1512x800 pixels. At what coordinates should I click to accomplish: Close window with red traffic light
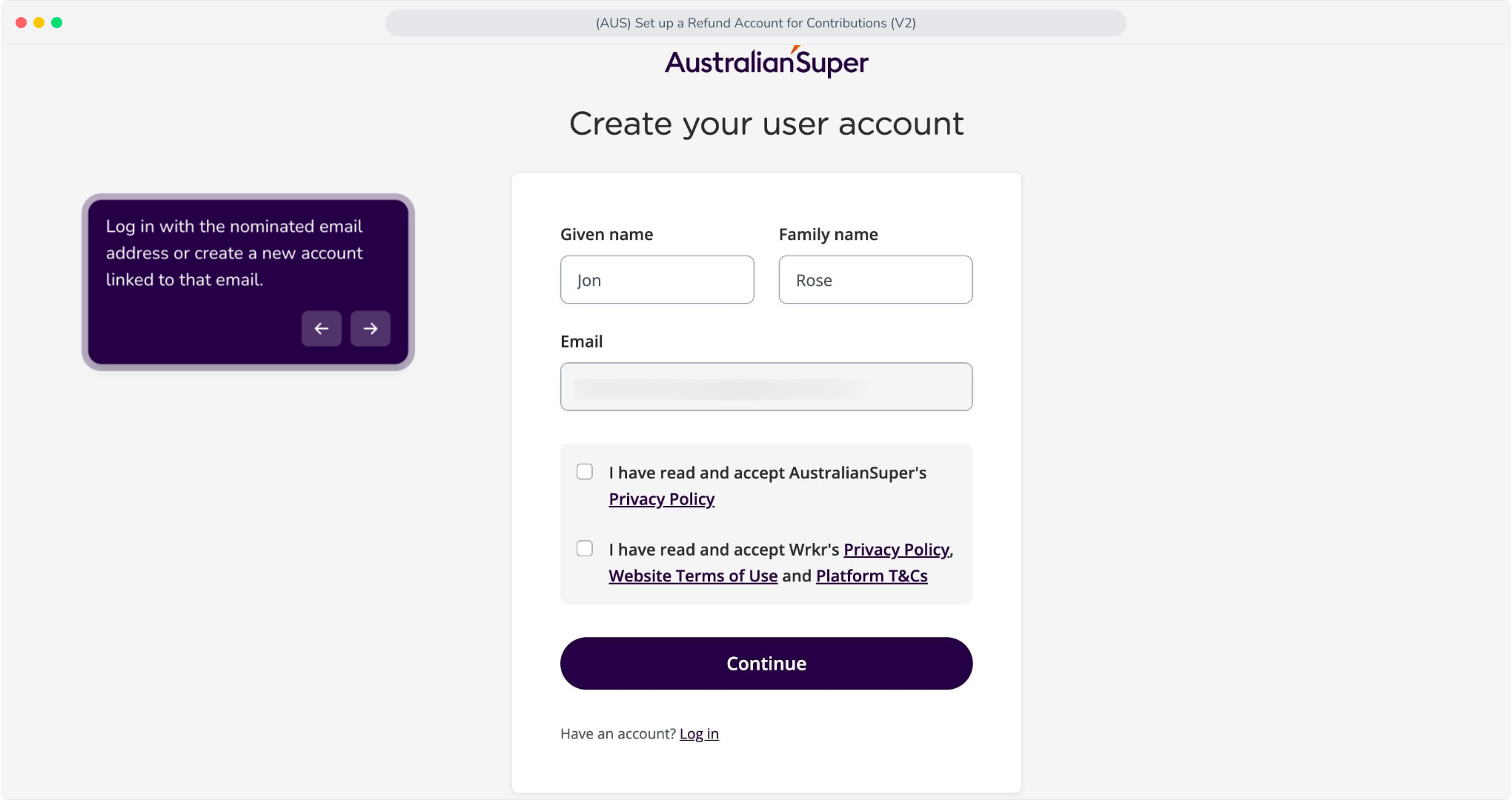coord(21,23)
